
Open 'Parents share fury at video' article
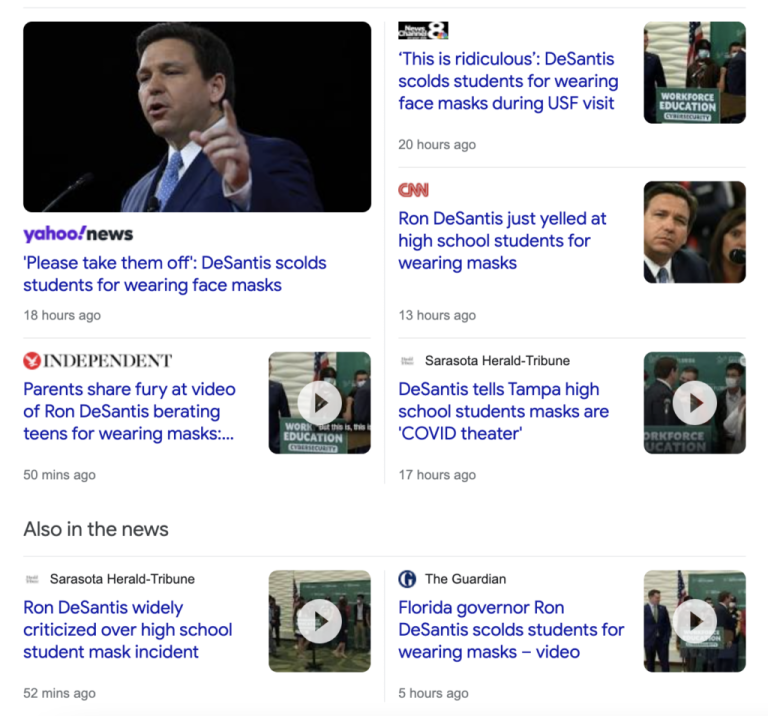point(129,411)
